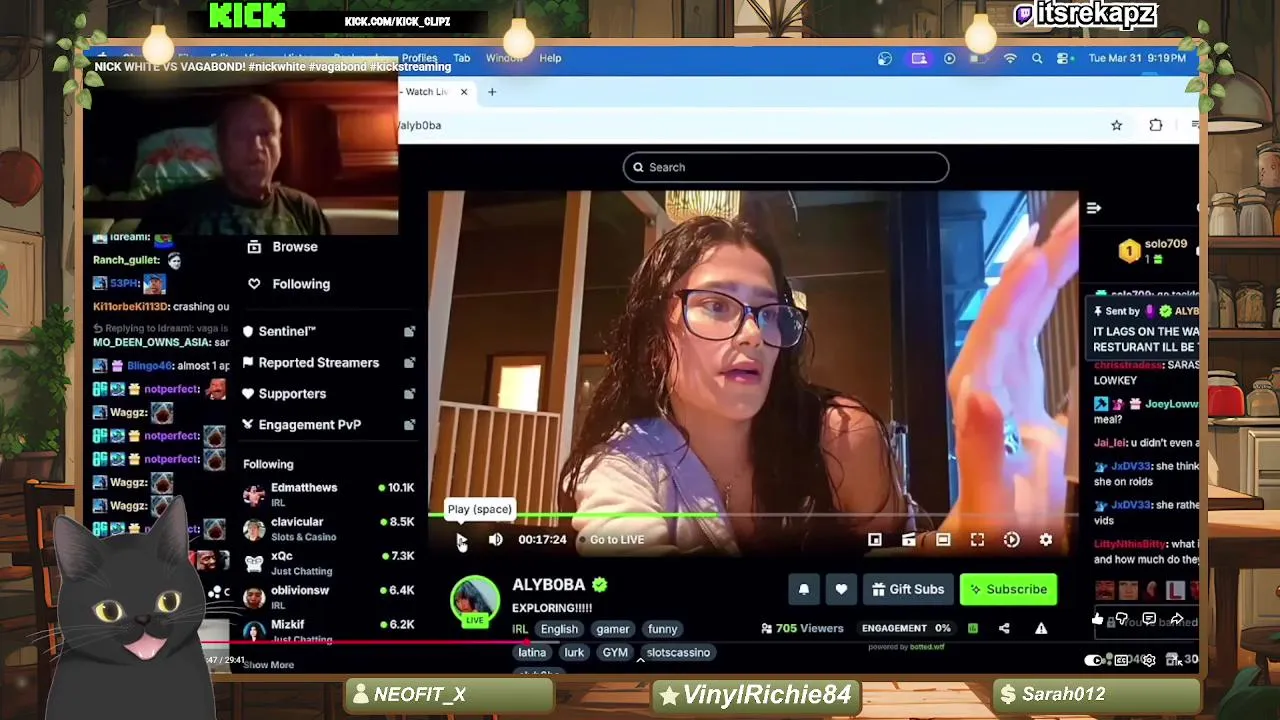Screen dimensions: 1280x720
Task: Follow ALYBOBA with the heart button
Action: (841, 589)
